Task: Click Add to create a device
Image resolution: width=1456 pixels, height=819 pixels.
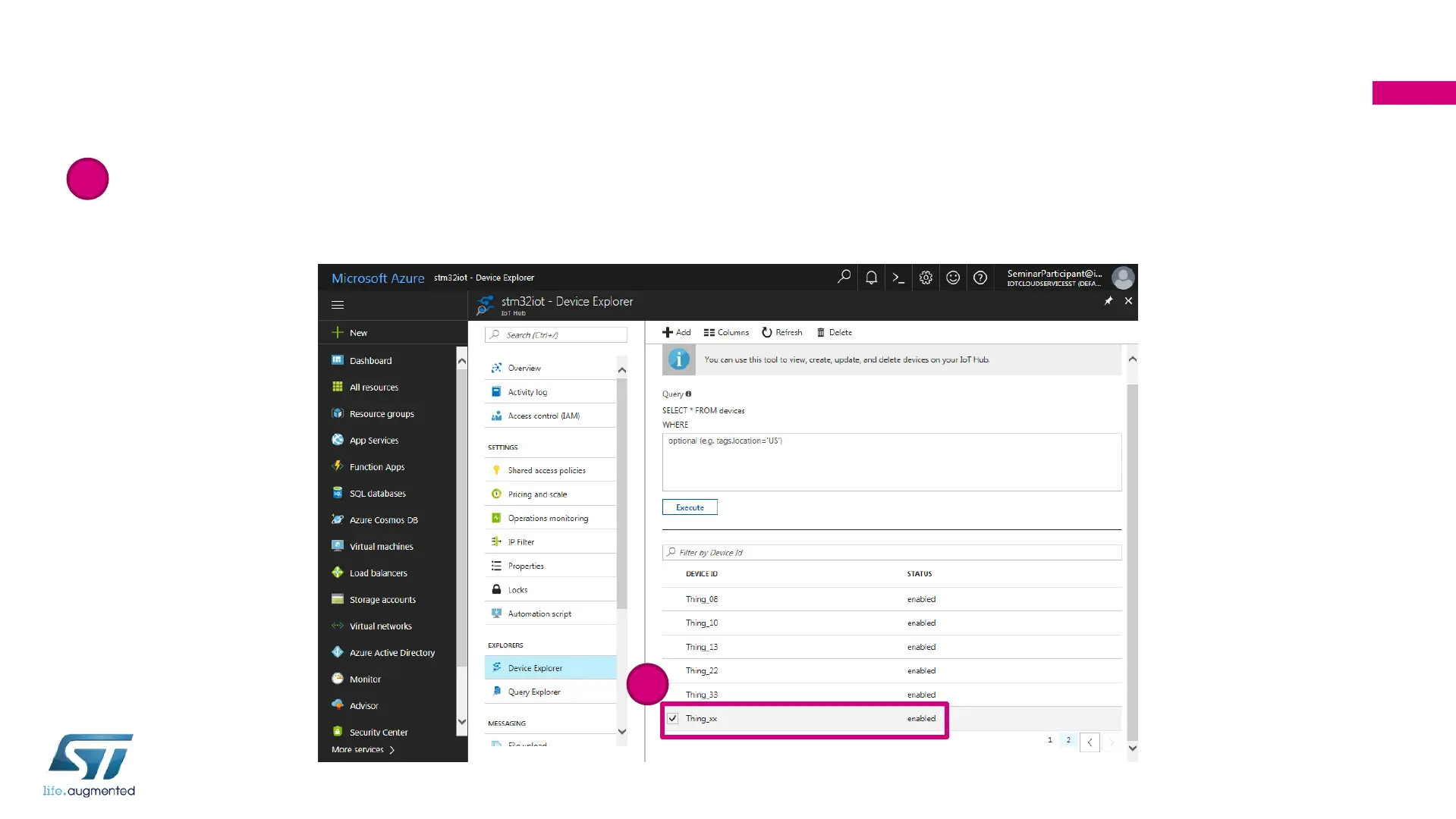Action: pyautogui.click(x=677, y=332)
